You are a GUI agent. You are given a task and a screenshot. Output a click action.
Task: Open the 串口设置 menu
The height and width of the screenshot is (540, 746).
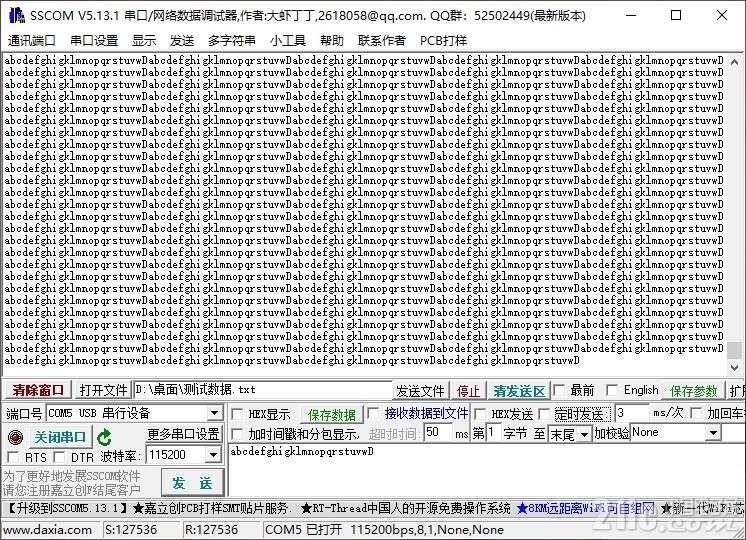click(x=94, y=40)
